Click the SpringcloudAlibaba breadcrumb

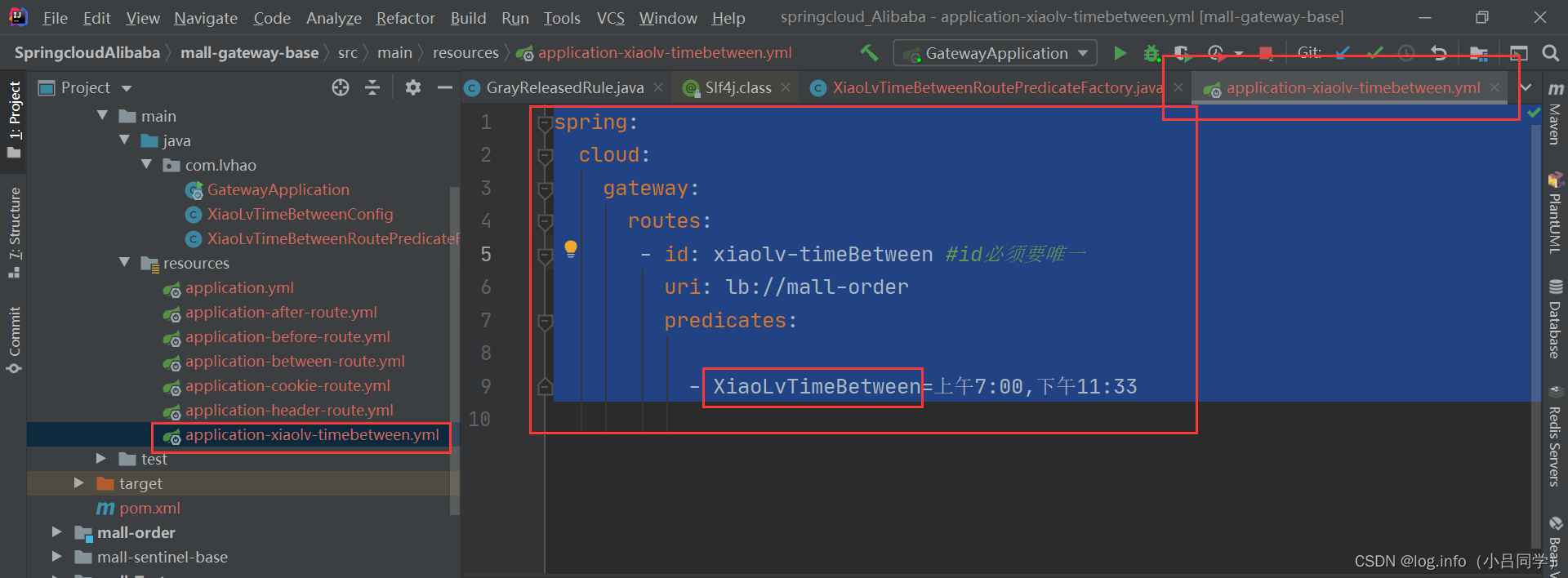[87, 53]
